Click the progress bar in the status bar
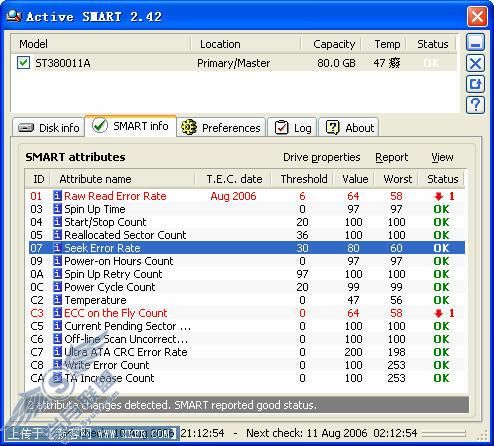The image size is (494, 446). tap(443, 433)
